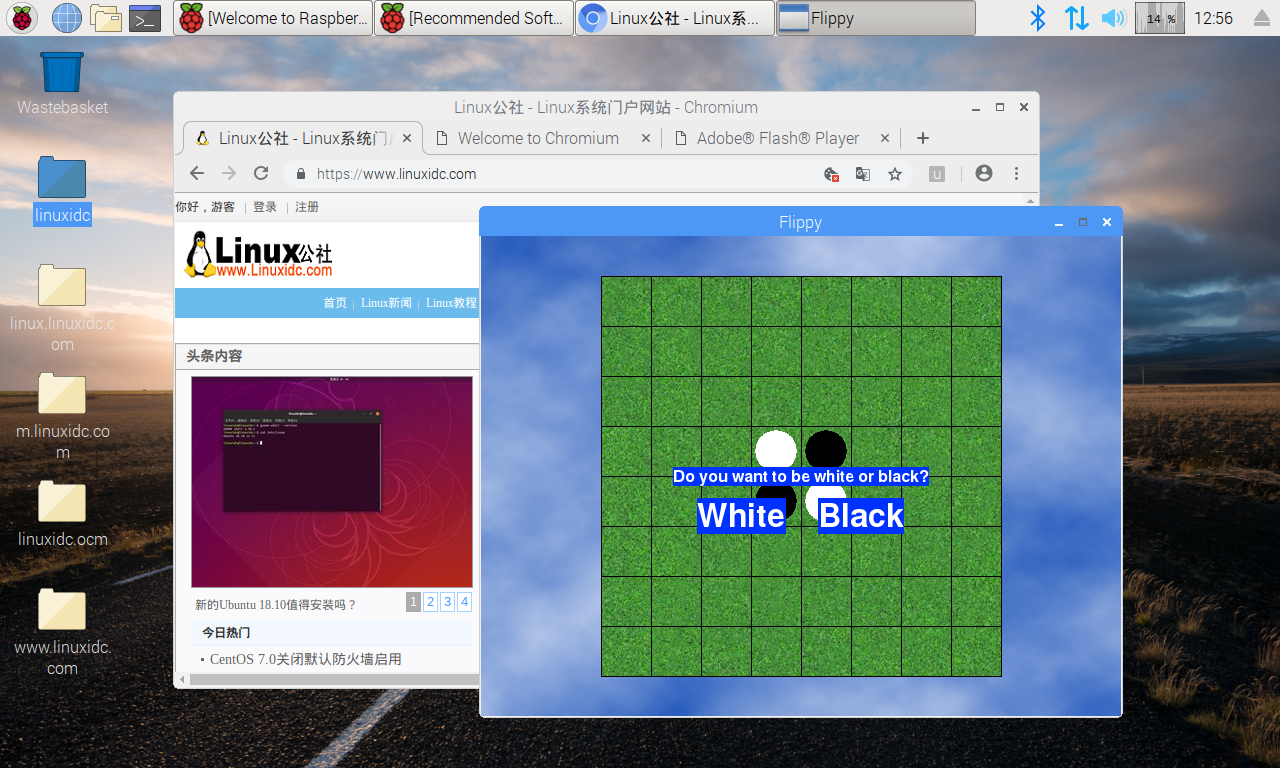Open a new tab in Chromium

point(923,138)
